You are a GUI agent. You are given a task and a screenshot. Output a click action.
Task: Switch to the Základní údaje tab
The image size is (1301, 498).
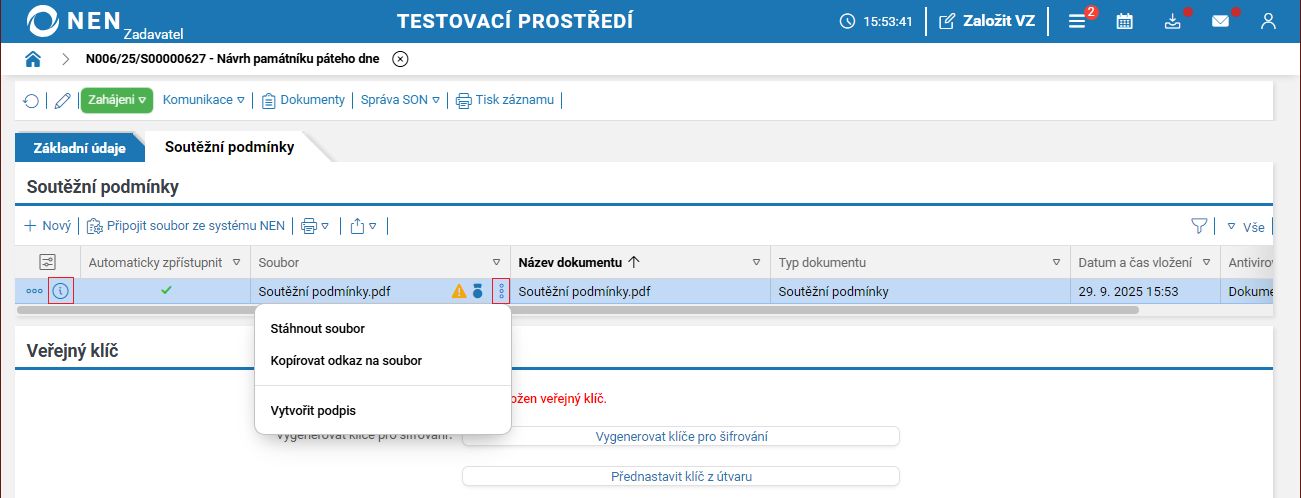[x=80, y=148]
